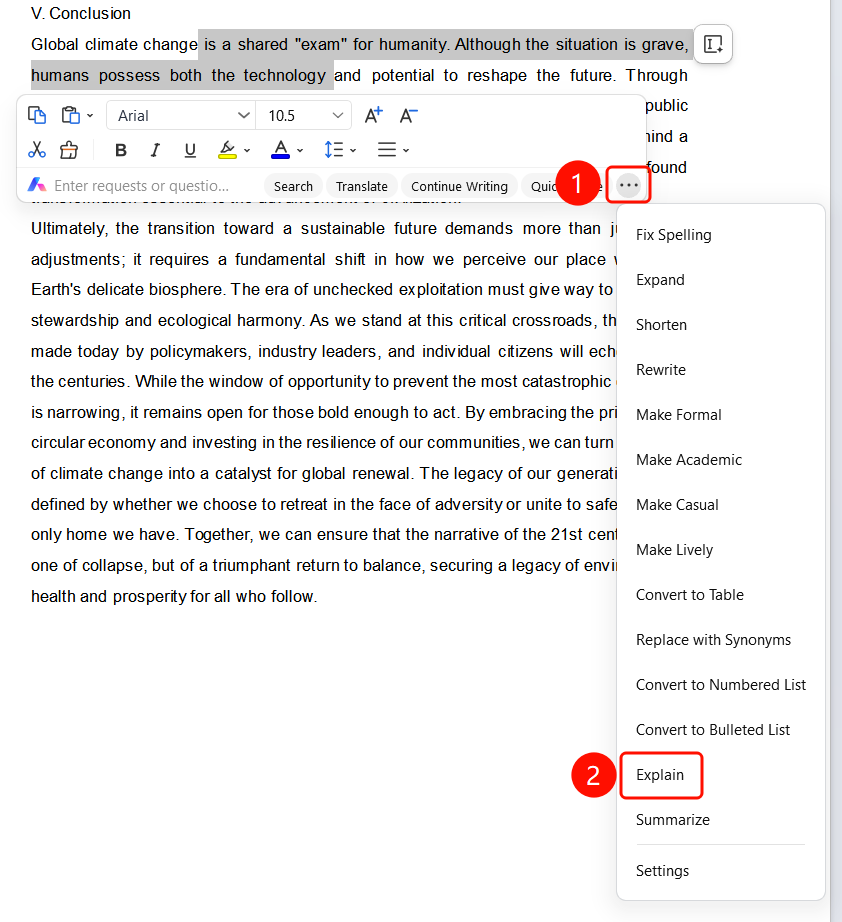This screenshot has width=842, height=922.
Task: Select the Format Painter icon
Action: (x=69, y=150)
